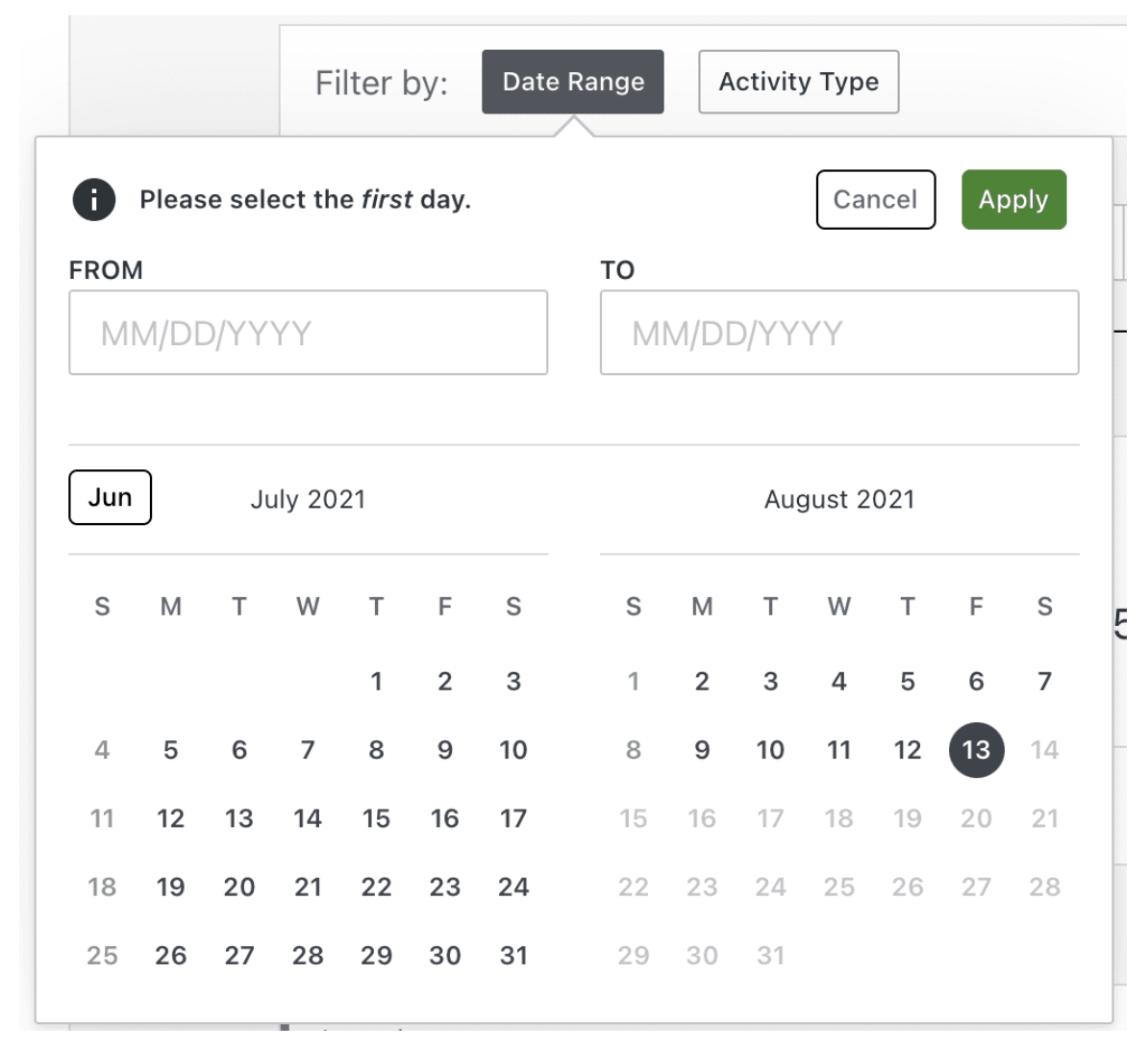1148x1050 pixels.
Task: Click August 1 in the August calendar
Action: pos(633,682)
